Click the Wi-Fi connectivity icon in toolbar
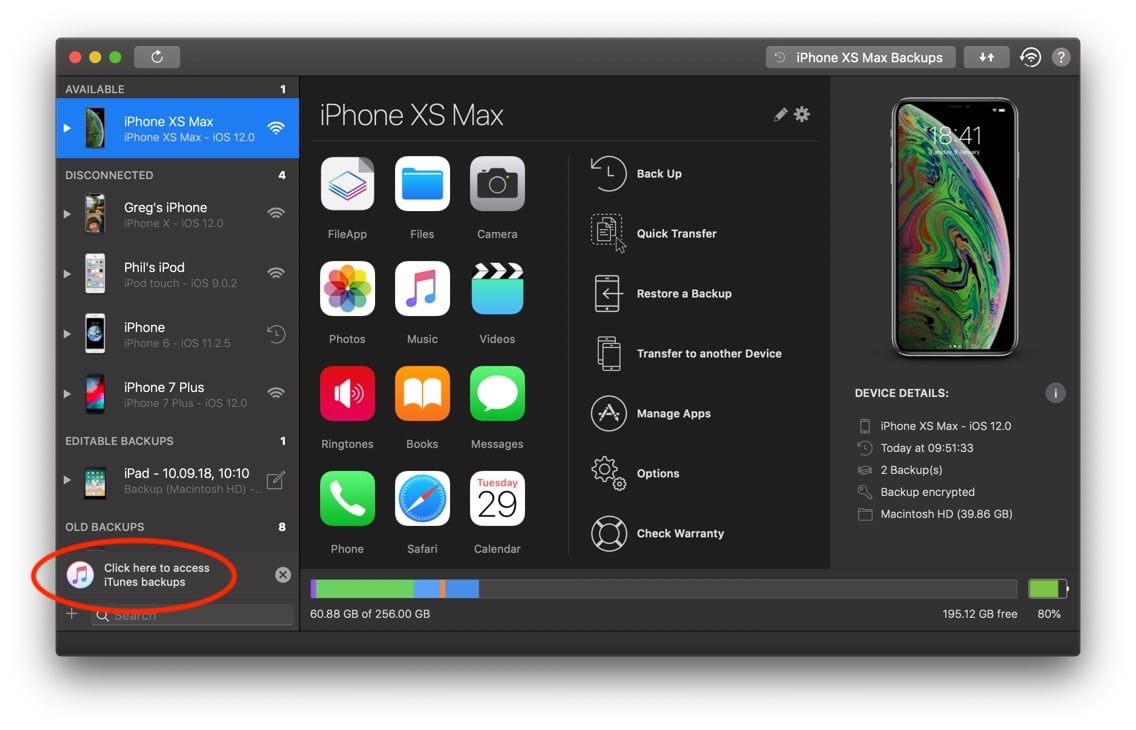Viewport: 1136px width, 730px height. [1030, 57]
